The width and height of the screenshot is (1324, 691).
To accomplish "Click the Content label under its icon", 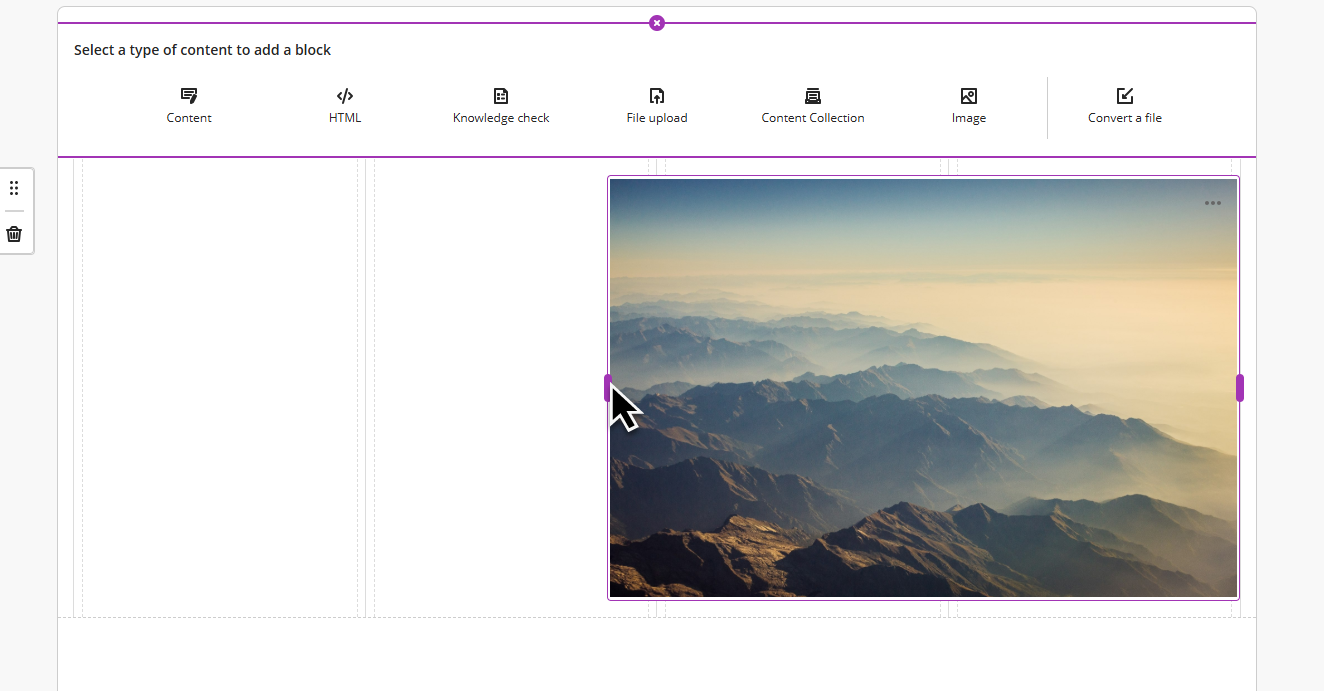I will (x=188, y=117).
